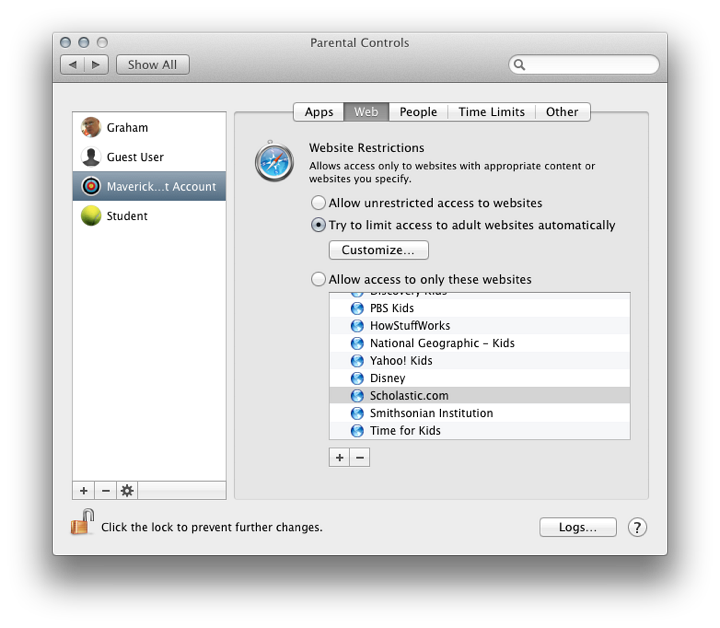Screen dimensions: 720x628
Task: Open the Logs... window
Action: (578, 527)
